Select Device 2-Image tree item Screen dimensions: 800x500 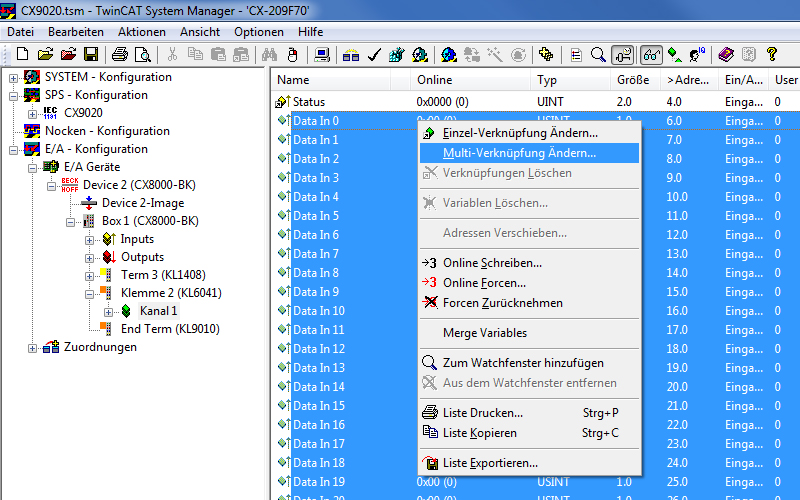coord(143,203)
